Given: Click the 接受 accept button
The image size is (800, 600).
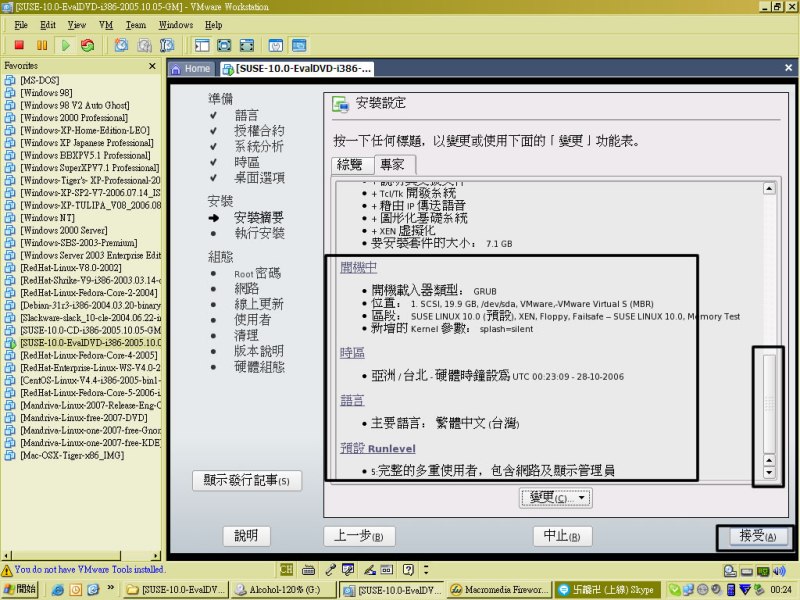Looking at the screenshot, I should pyautogui.click(x=758, y=536).
